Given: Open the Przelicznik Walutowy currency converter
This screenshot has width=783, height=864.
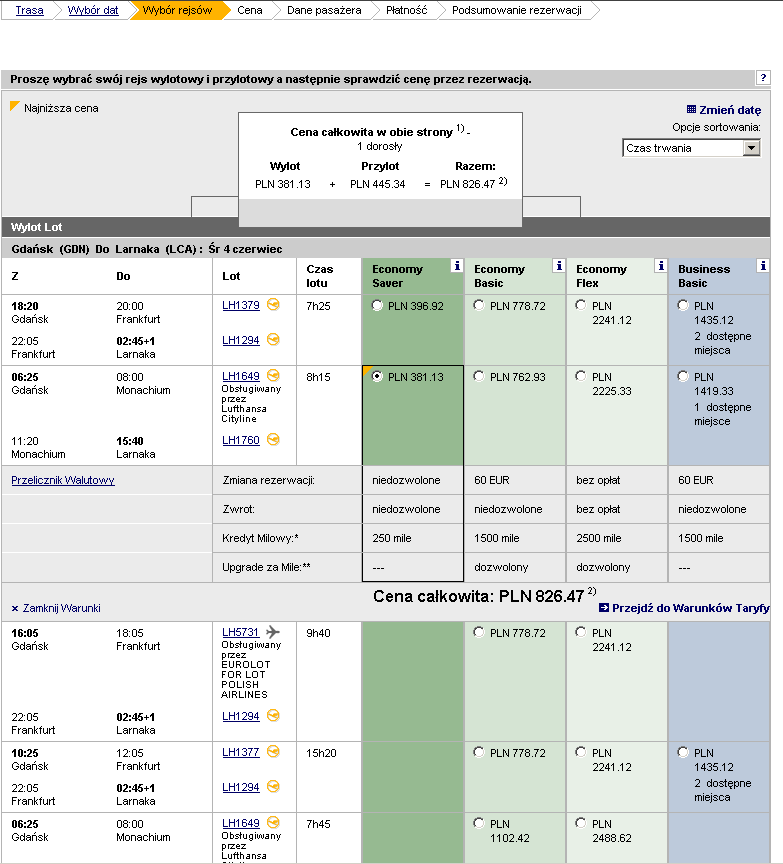Looking at the screenshot, I should [x=63, y=480].
